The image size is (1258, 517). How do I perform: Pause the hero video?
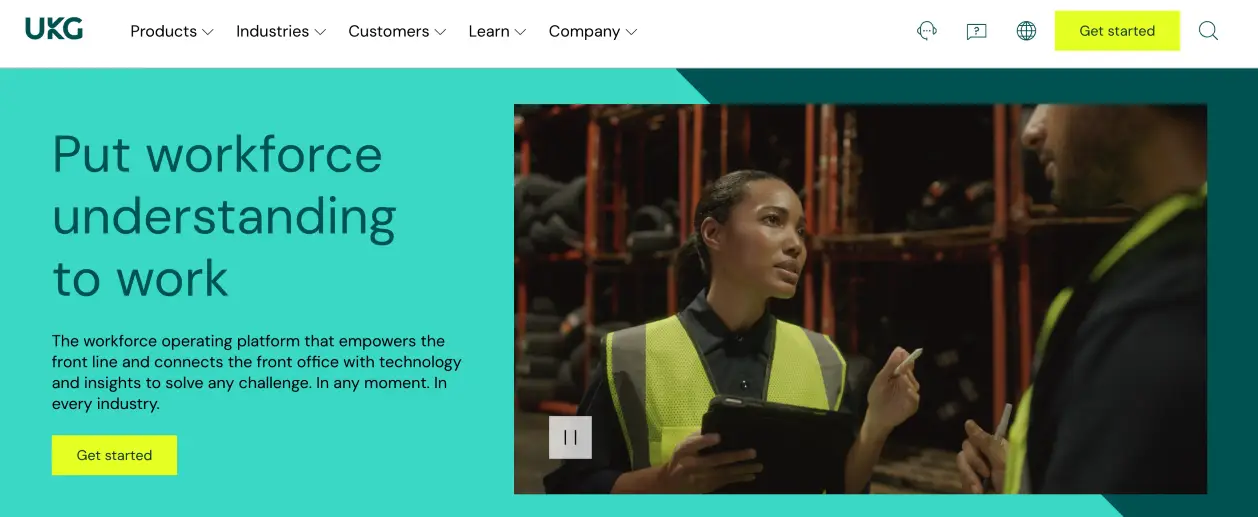570,437
